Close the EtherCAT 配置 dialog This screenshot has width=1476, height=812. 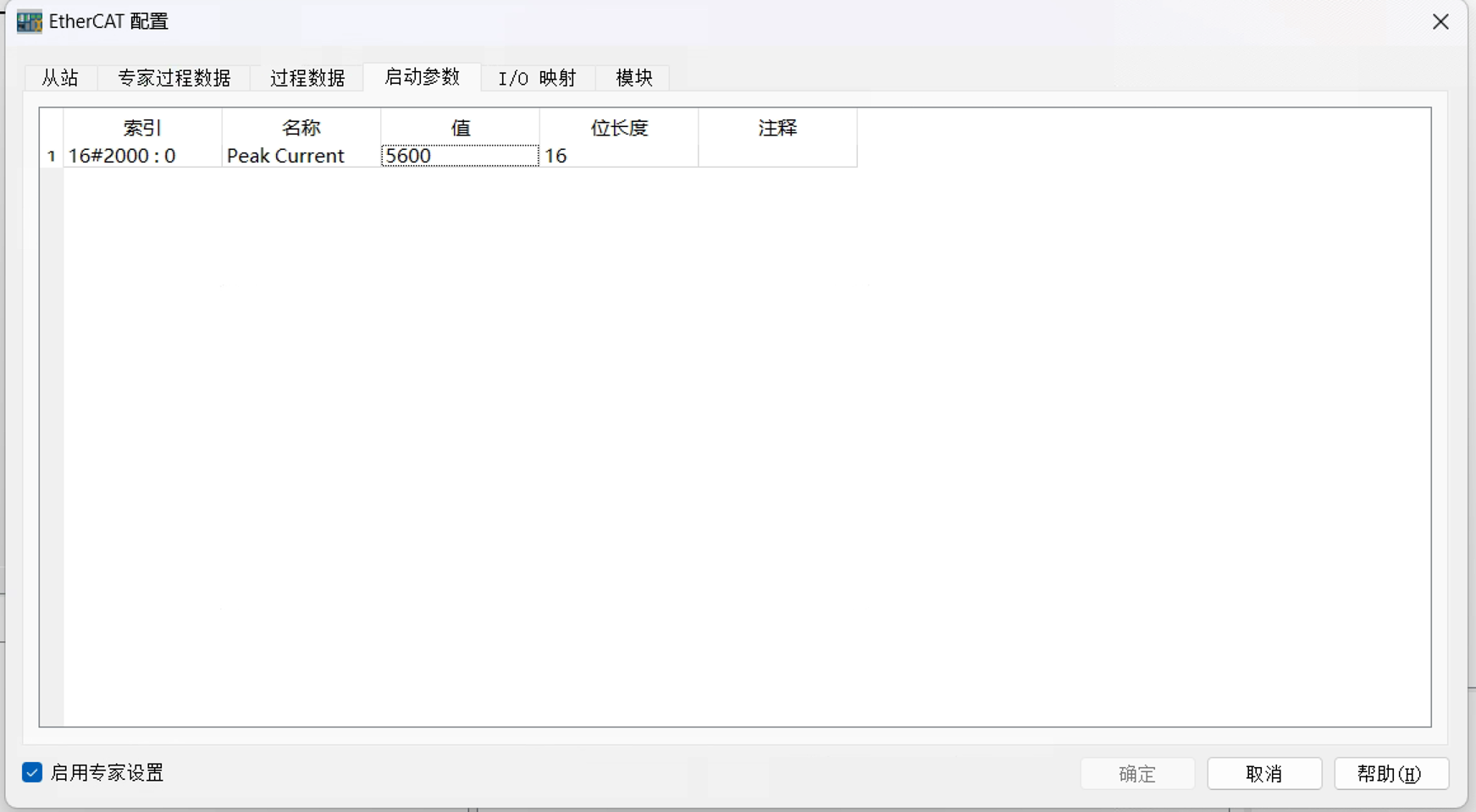(1440, 22)
